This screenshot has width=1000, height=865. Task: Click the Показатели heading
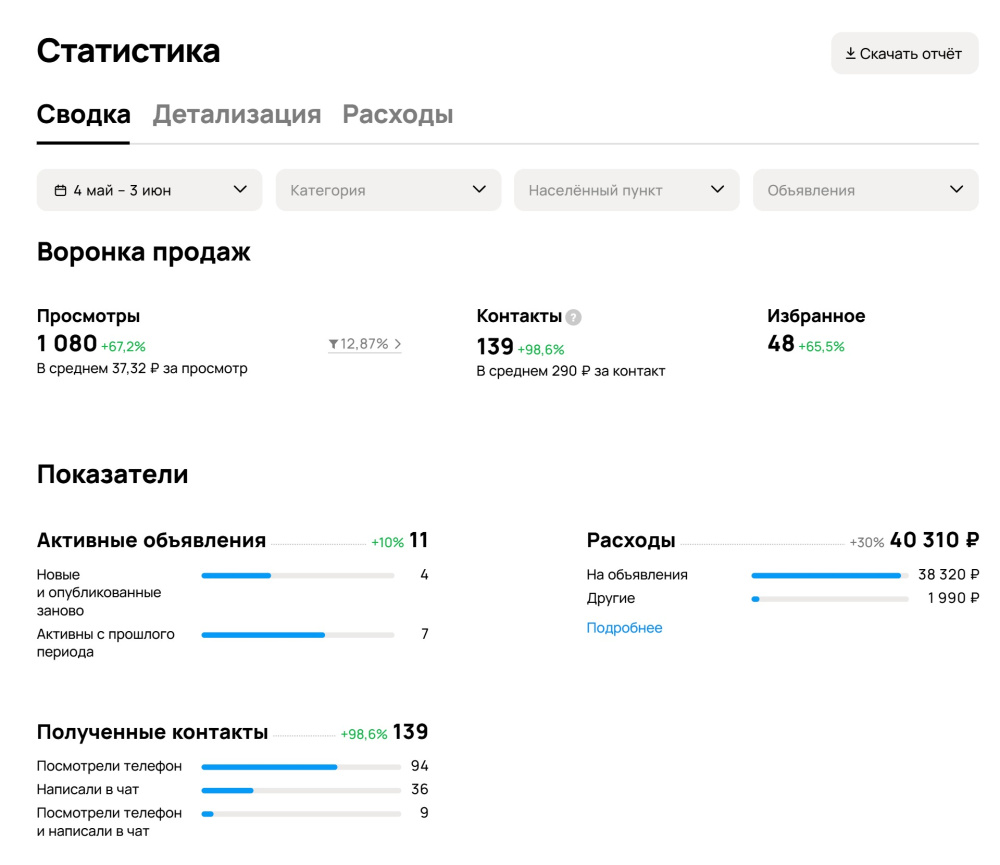pyautogui.click(x=112, y=475)
